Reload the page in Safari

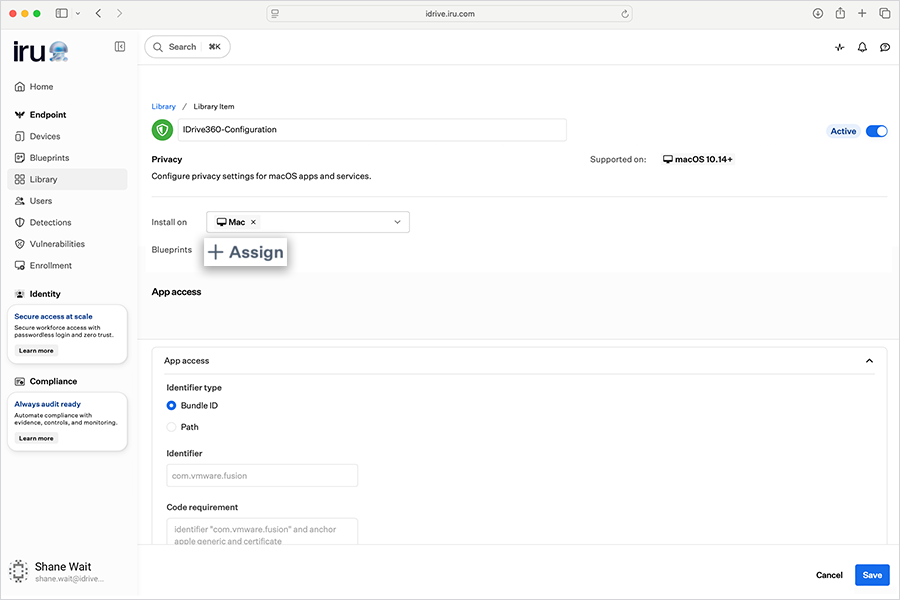click(x=624, y=14)
